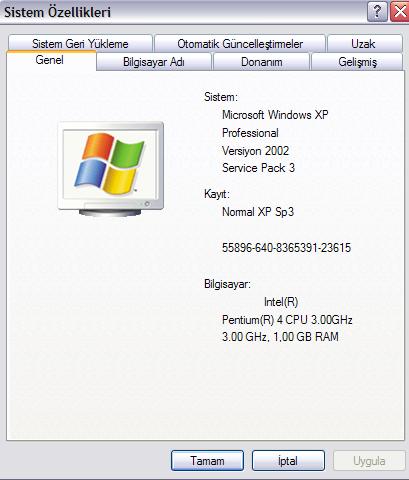Click the Microsoft Windows XP text

[x=275, y=115]
